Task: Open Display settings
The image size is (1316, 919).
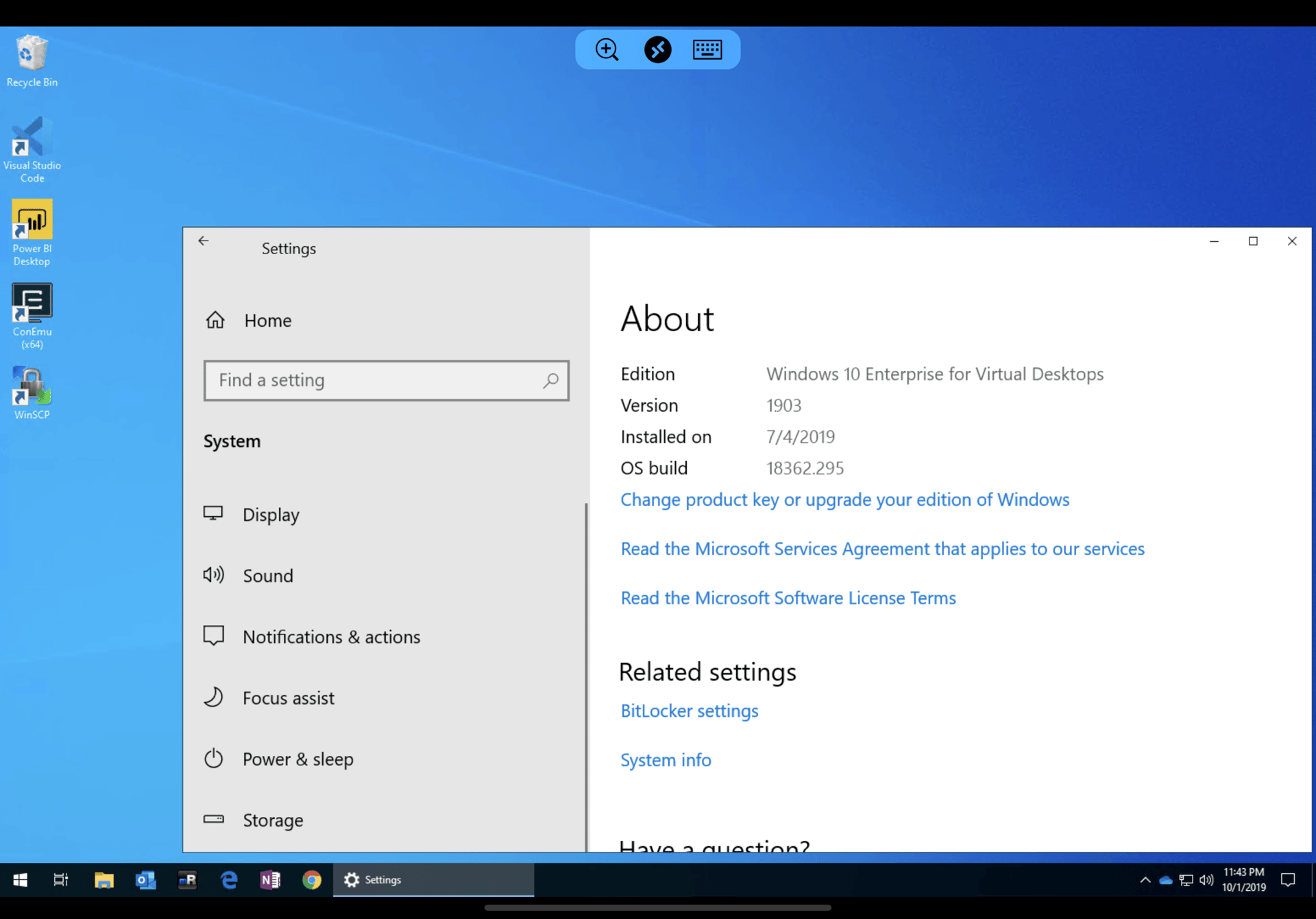Action: tap(271, 514)
